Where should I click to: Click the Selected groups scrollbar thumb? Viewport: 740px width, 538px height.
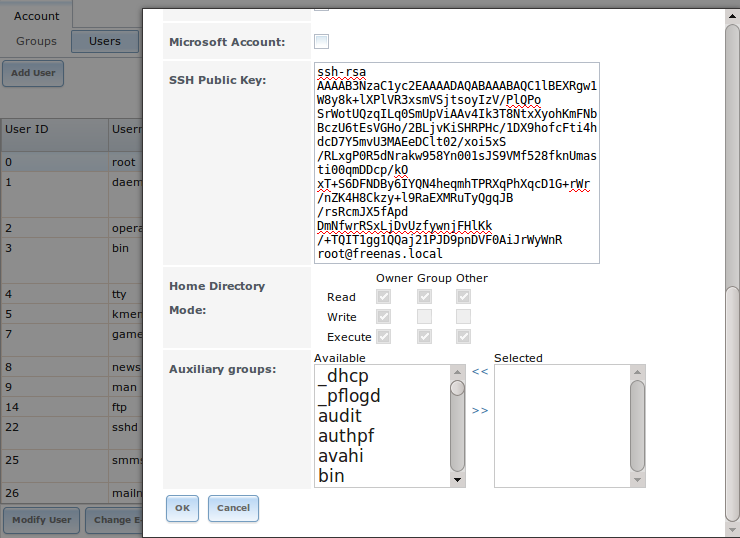(638, 426)
